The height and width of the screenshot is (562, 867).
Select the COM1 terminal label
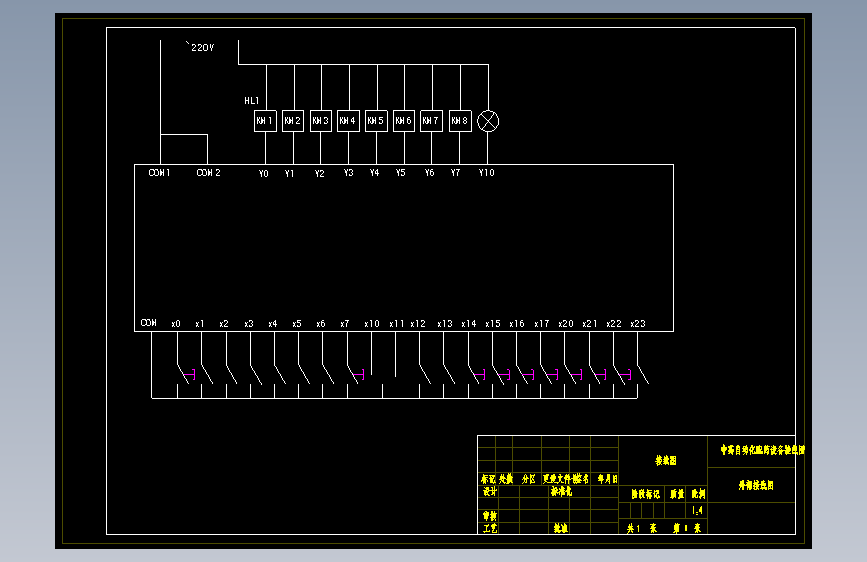(x=159, y=173)
